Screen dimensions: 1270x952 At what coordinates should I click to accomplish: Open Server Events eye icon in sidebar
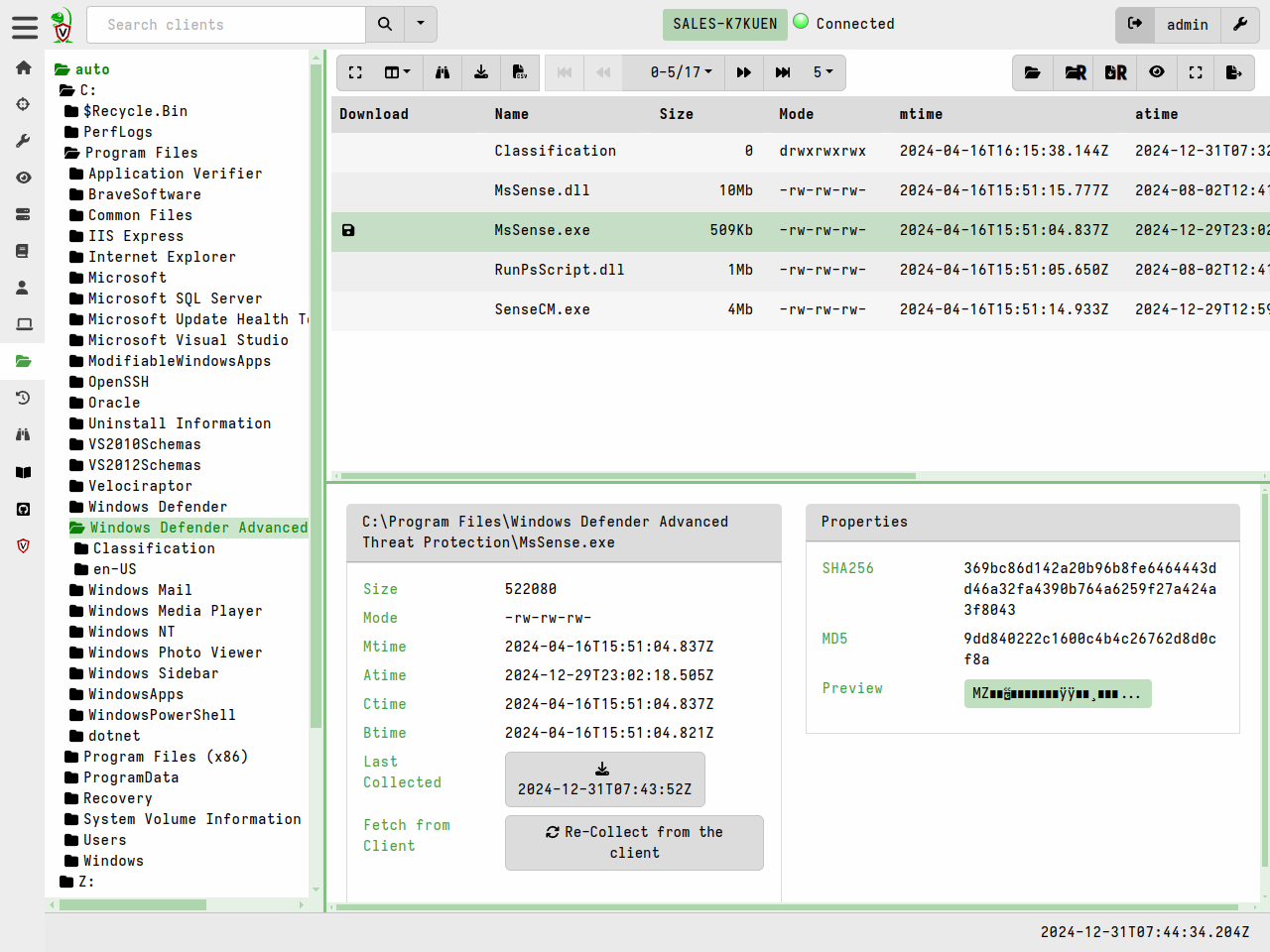23,178
